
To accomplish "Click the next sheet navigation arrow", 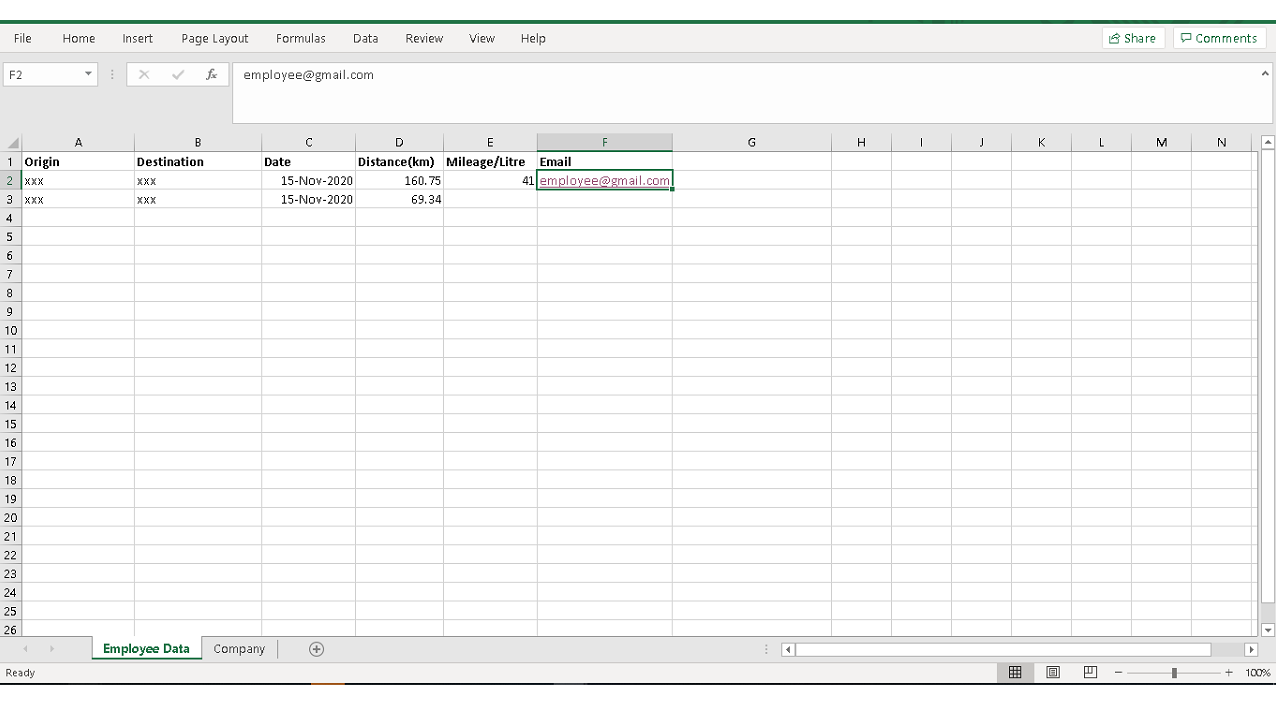I will 52,649.
